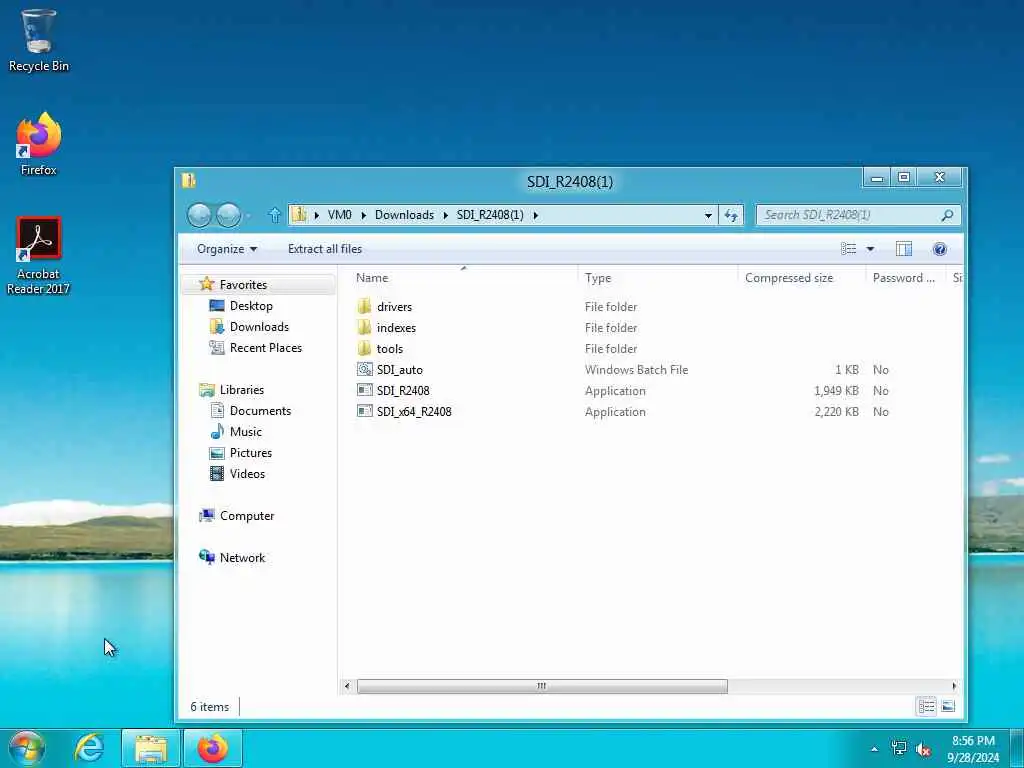
Task: Change your view icon in toolbar
Action: (848, 249)
